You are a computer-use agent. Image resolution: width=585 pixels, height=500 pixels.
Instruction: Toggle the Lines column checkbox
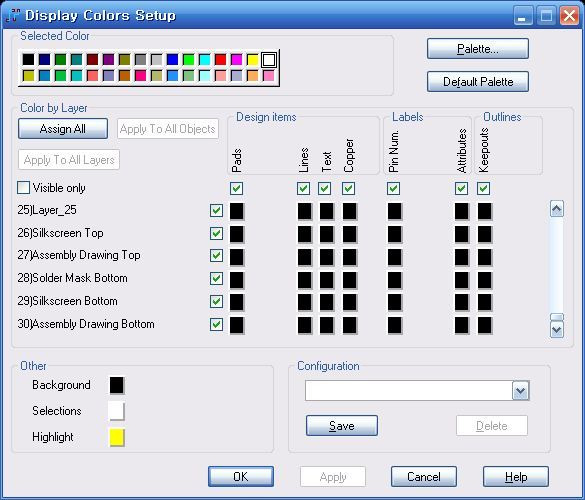(x=304, y=188)
